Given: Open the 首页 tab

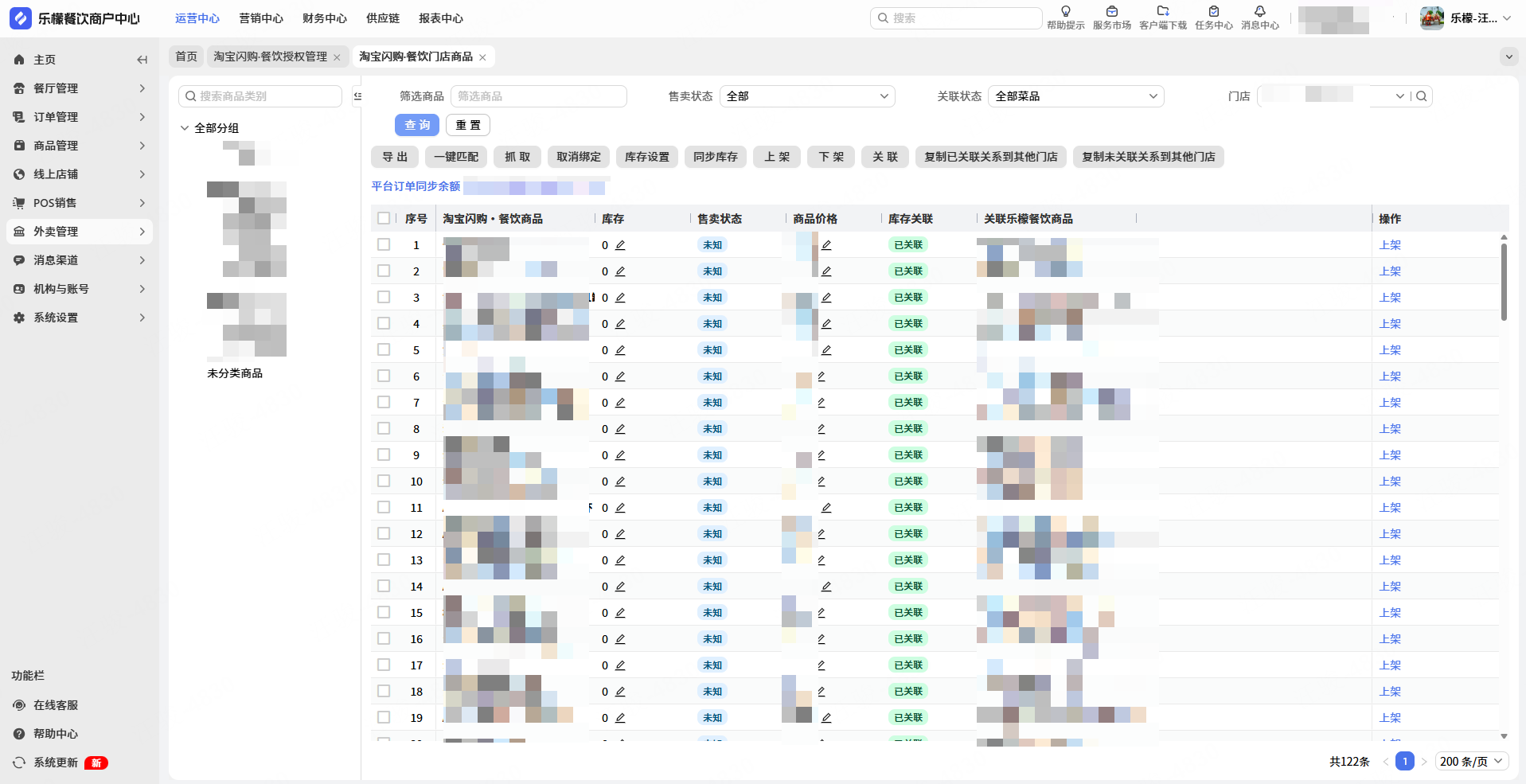Looking at the screenshot, I should pyautogui.click(x=186, y=57).
